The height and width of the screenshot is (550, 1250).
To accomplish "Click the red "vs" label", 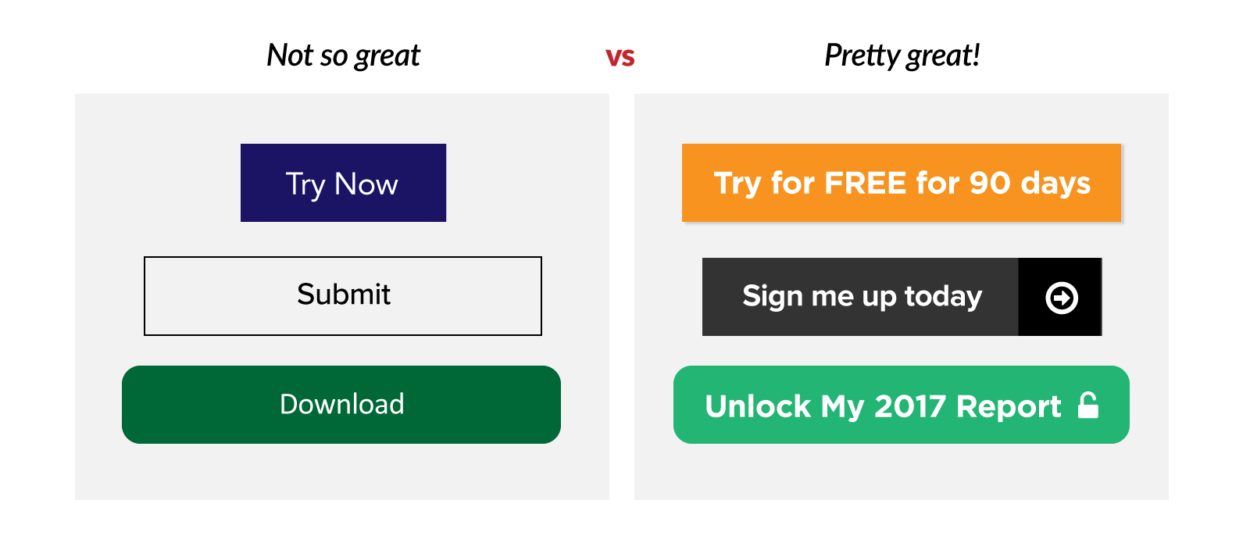I will coord(620,57).
